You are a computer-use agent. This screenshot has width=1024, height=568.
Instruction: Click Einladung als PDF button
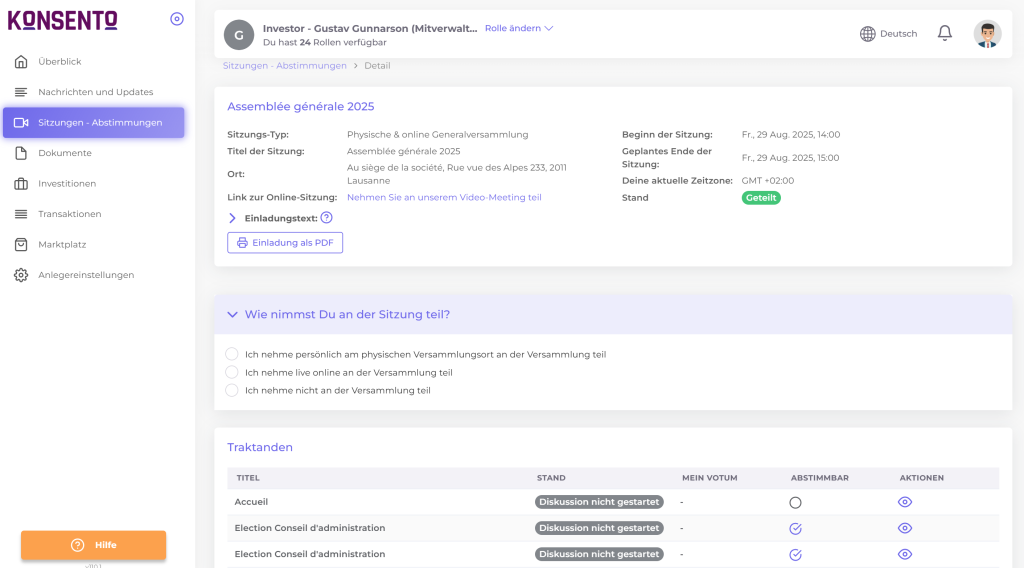coord(285,243)
